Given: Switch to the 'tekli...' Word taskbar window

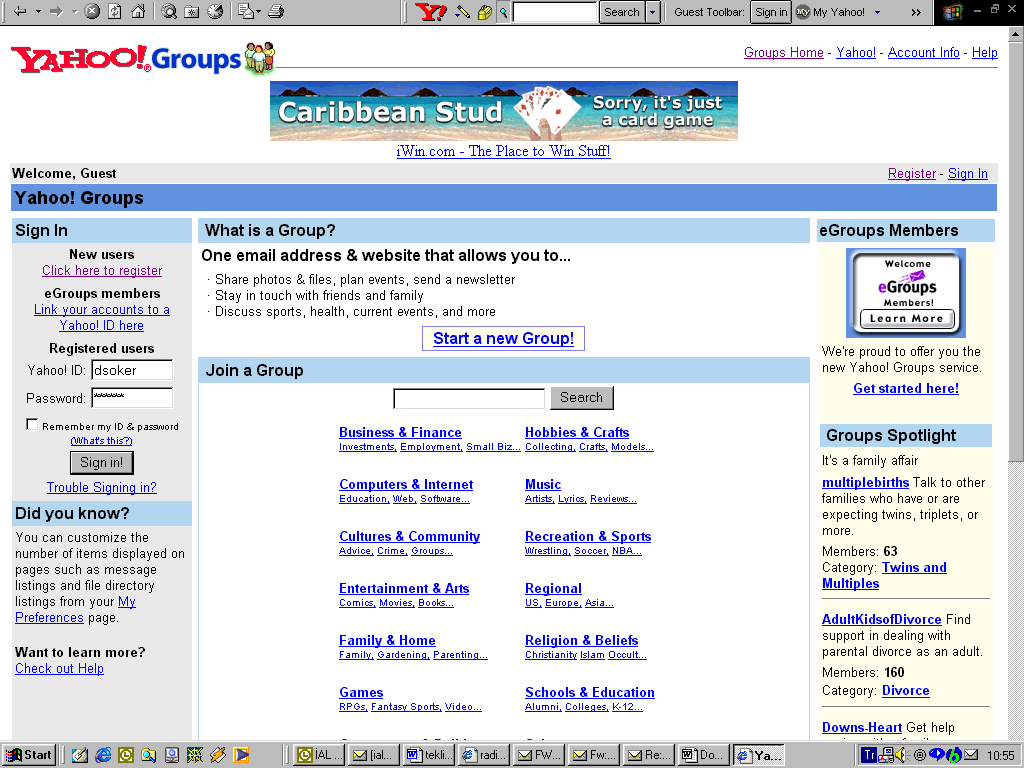Looking at the screenshot, I should tap(429, 755).
